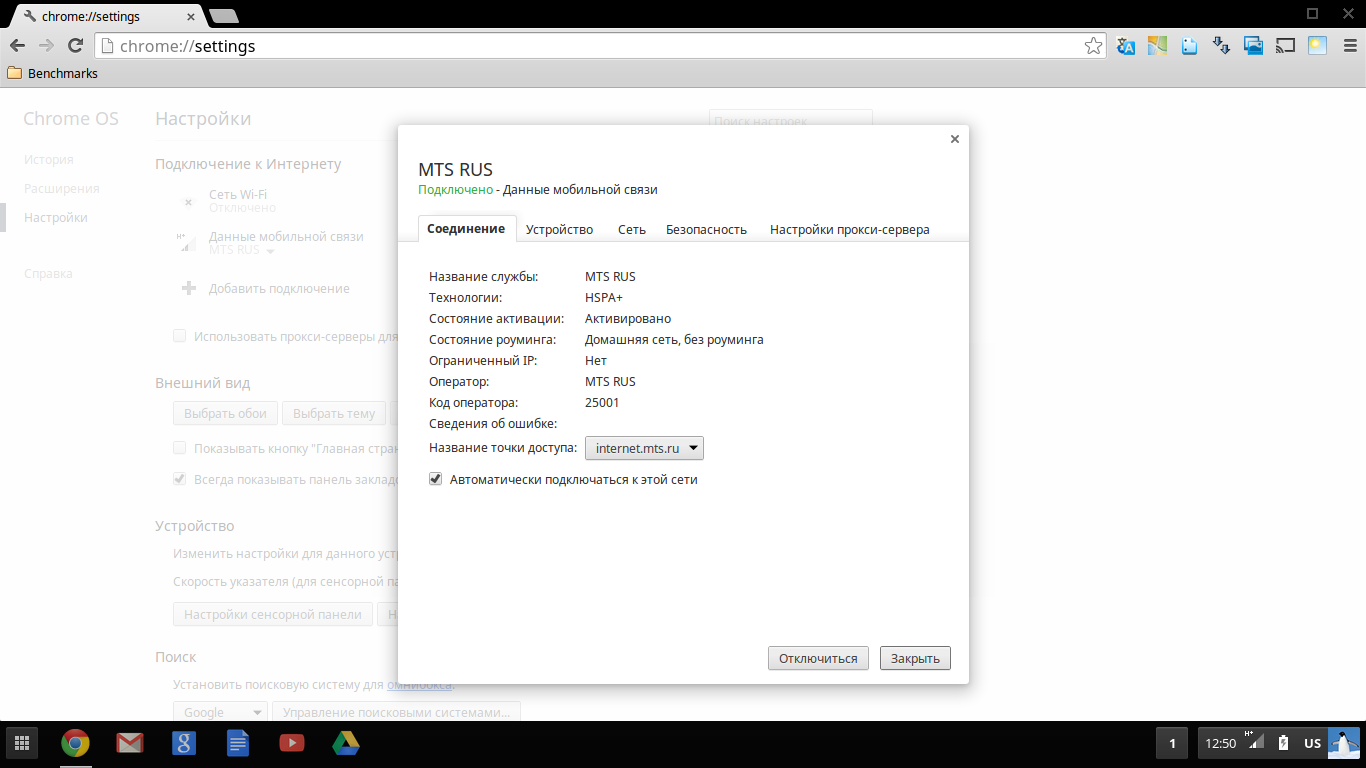Open the blue picture-stack extension icon
The image size is (1366, 768).
point(1253,46)
